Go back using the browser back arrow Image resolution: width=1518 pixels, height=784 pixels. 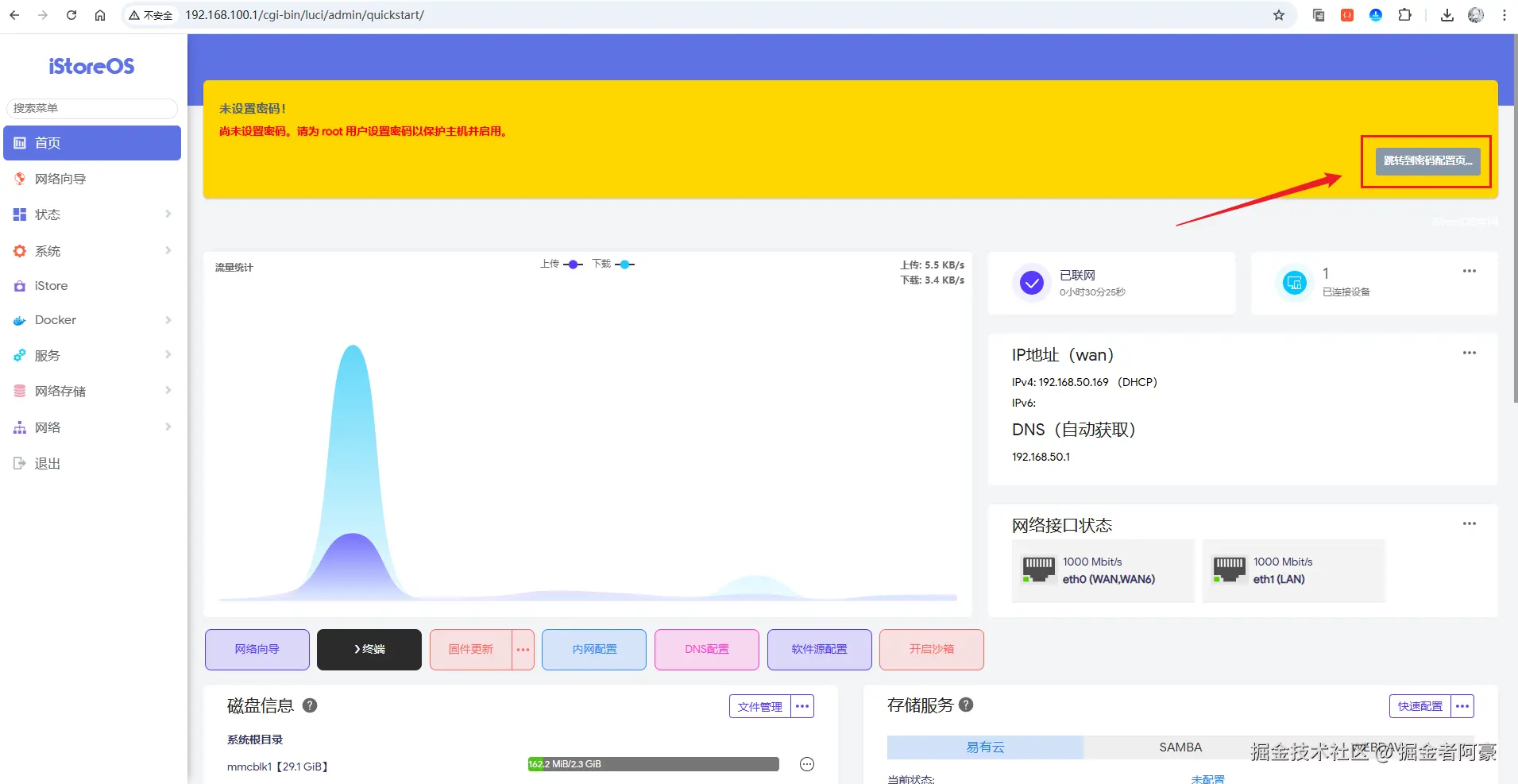coord(14,15)
